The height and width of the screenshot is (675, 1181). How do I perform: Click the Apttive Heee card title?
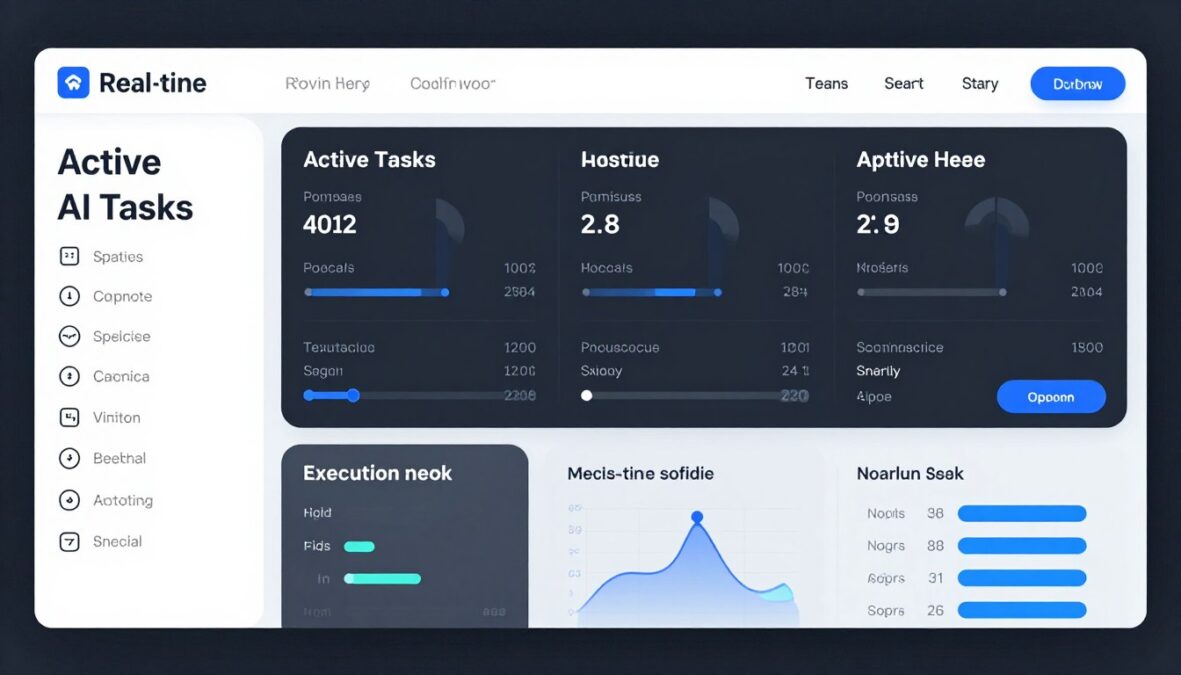pos(920,160)
